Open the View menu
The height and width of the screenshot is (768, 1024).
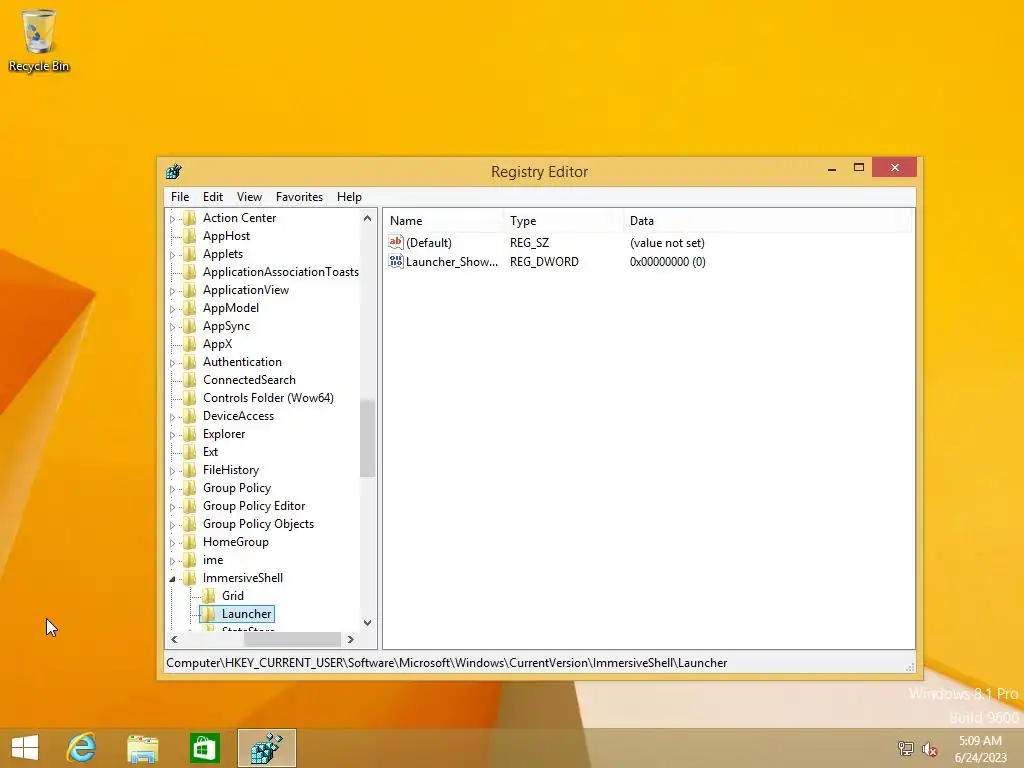(249, 197)
